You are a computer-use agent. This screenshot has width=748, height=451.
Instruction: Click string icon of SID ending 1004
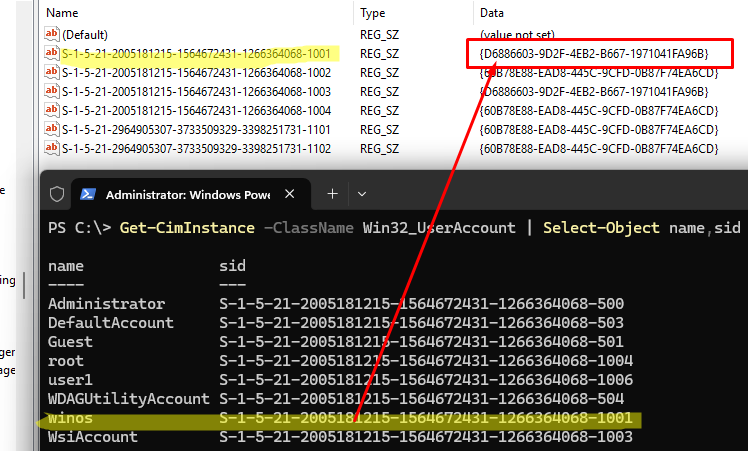click(x=52, y=110)
